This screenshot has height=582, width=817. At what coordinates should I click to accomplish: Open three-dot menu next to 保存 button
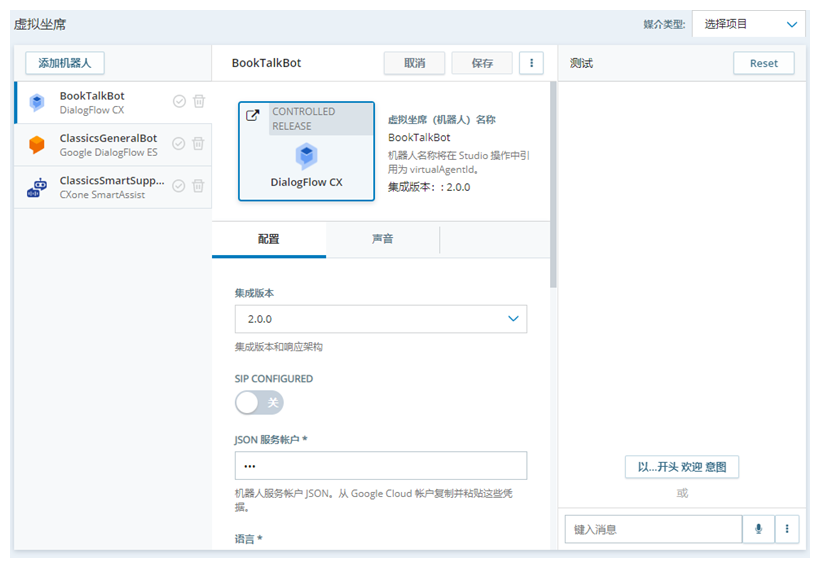click(x=531, y=63)
